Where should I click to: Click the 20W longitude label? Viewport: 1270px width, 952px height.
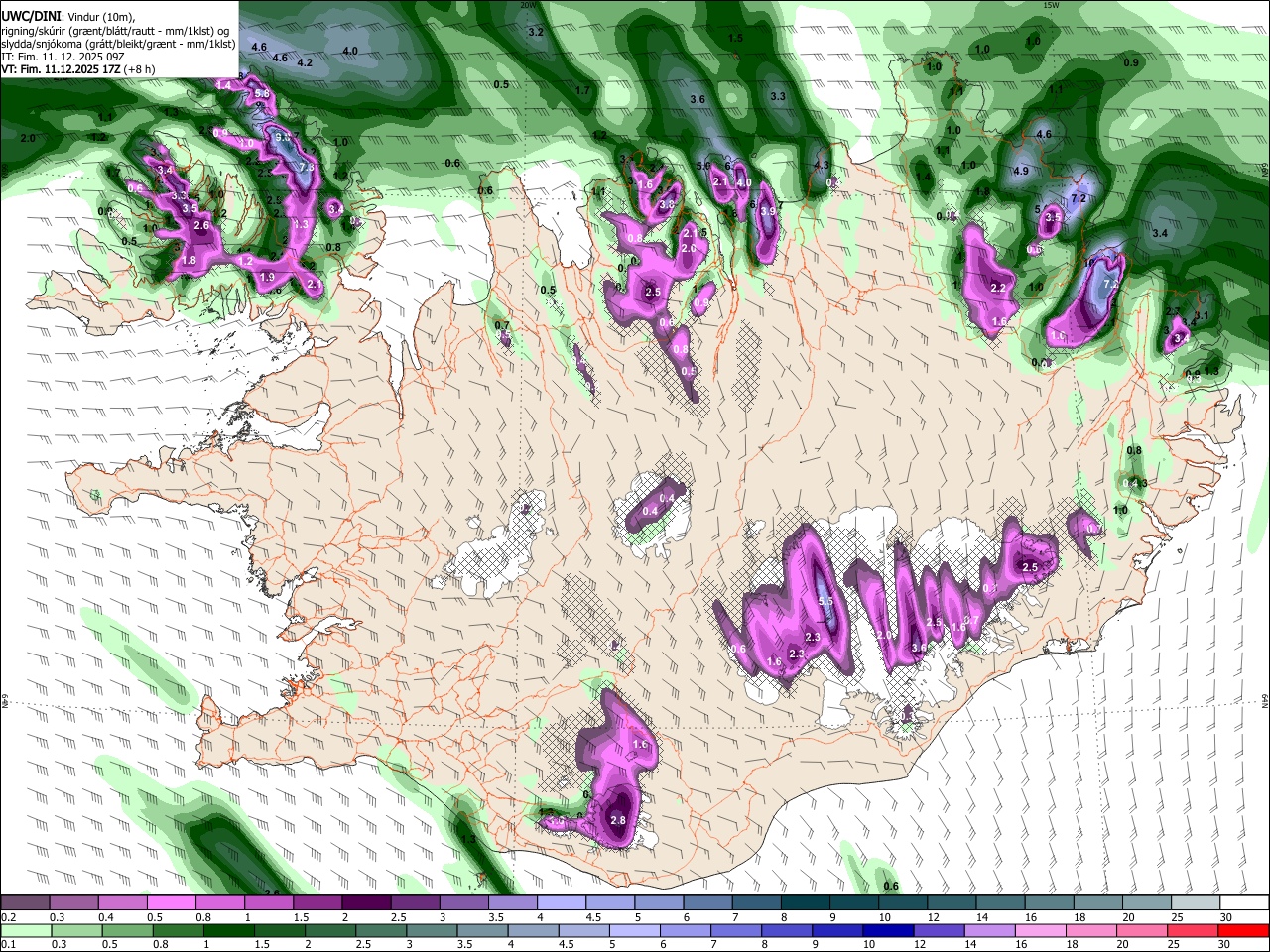(x=528, y=5)
